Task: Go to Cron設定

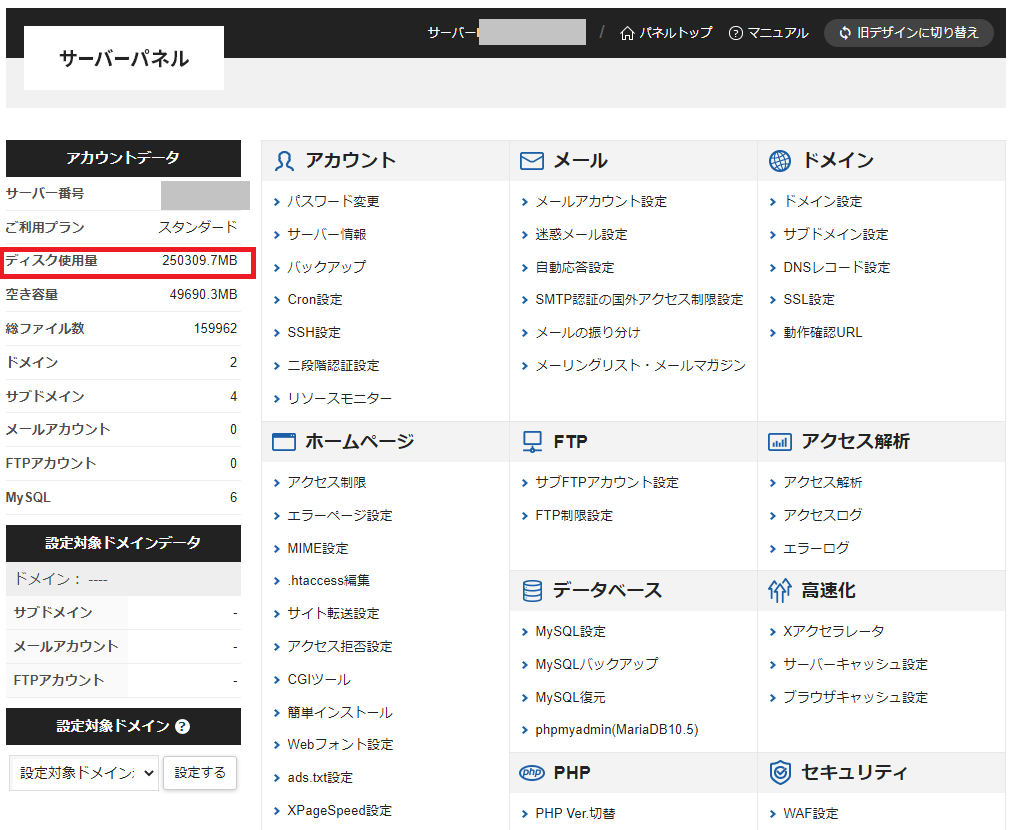Action: coord(315,300)
